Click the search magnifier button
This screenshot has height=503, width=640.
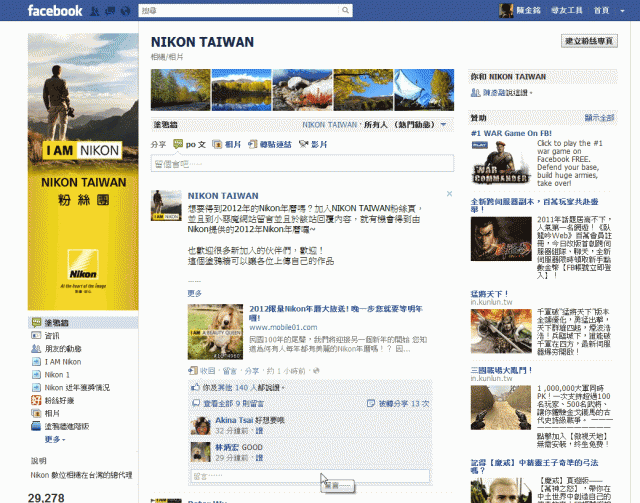point(345,10)
